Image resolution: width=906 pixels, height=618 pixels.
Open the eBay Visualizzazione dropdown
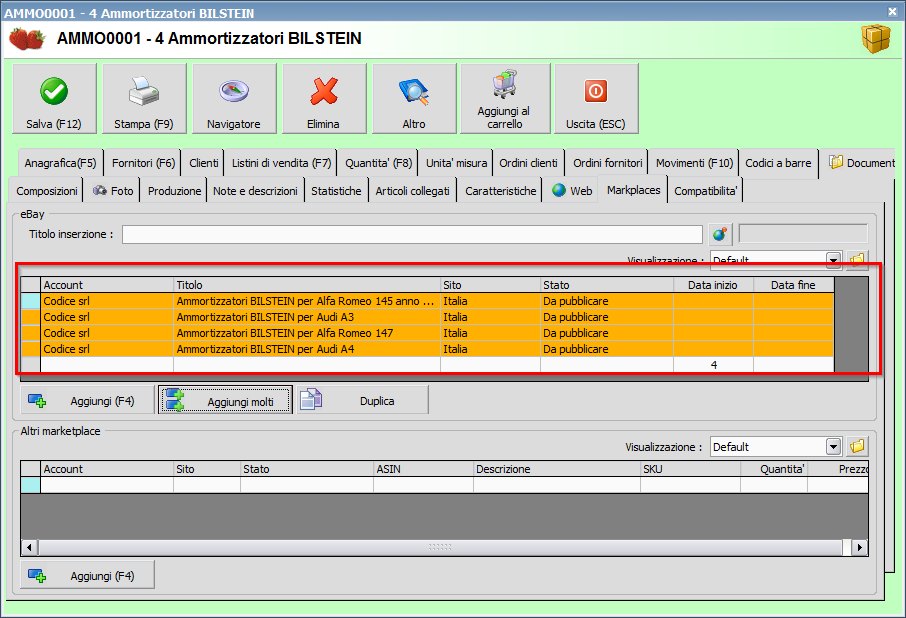coord(833,260)
